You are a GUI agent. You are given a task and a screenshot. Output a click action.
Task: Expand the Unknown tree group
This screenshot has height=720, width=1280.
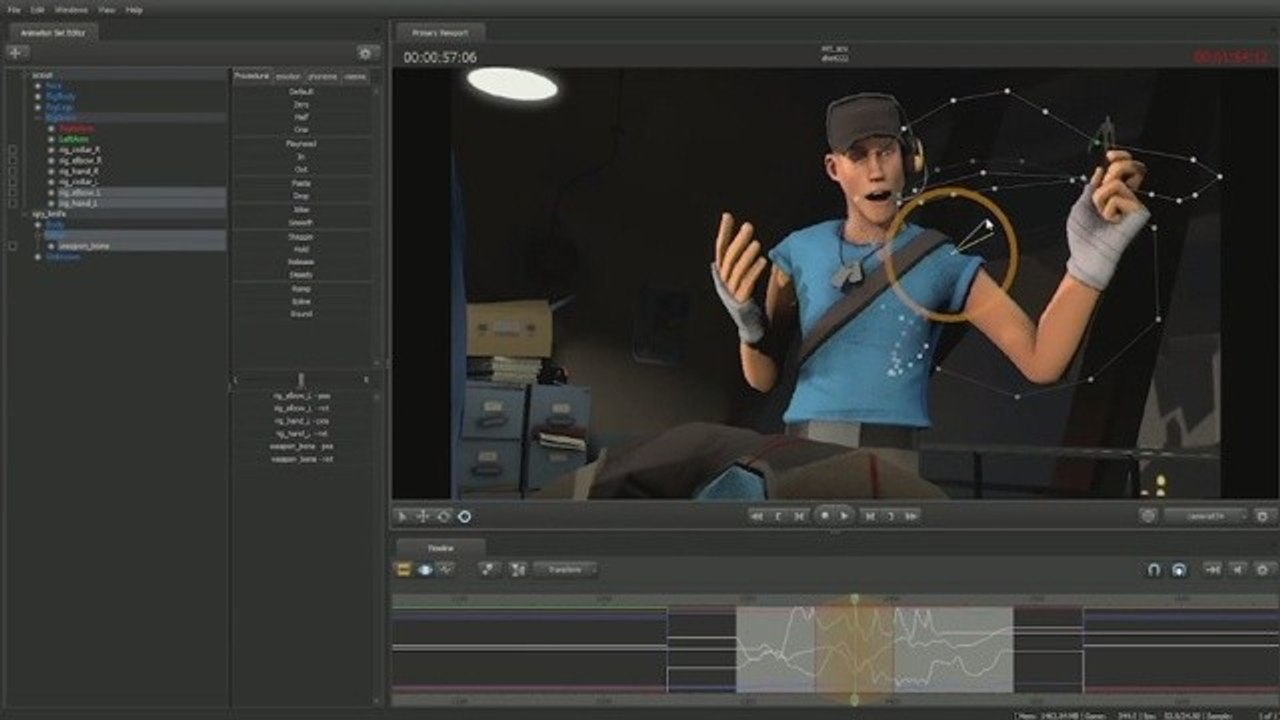pos(38,257)
